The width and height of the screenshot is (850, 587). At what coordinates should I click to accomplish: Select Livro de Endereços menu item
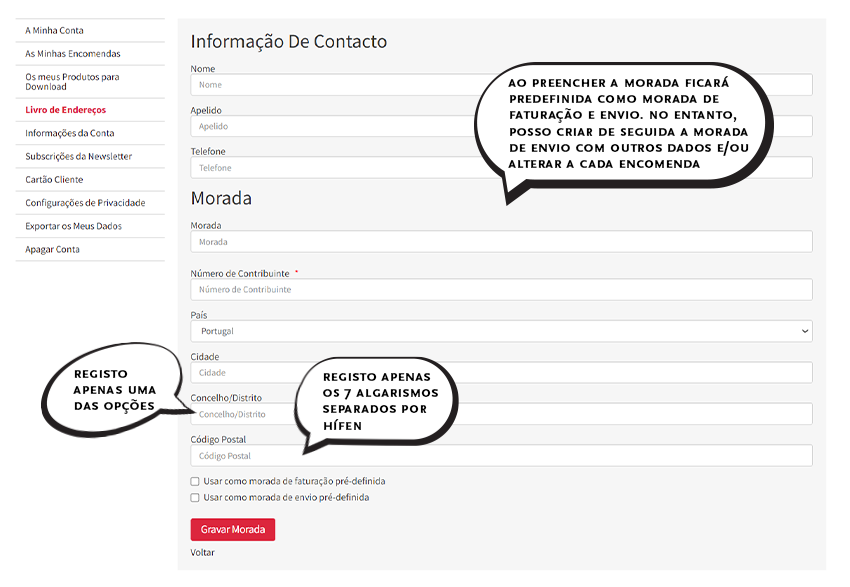point(65,110)
